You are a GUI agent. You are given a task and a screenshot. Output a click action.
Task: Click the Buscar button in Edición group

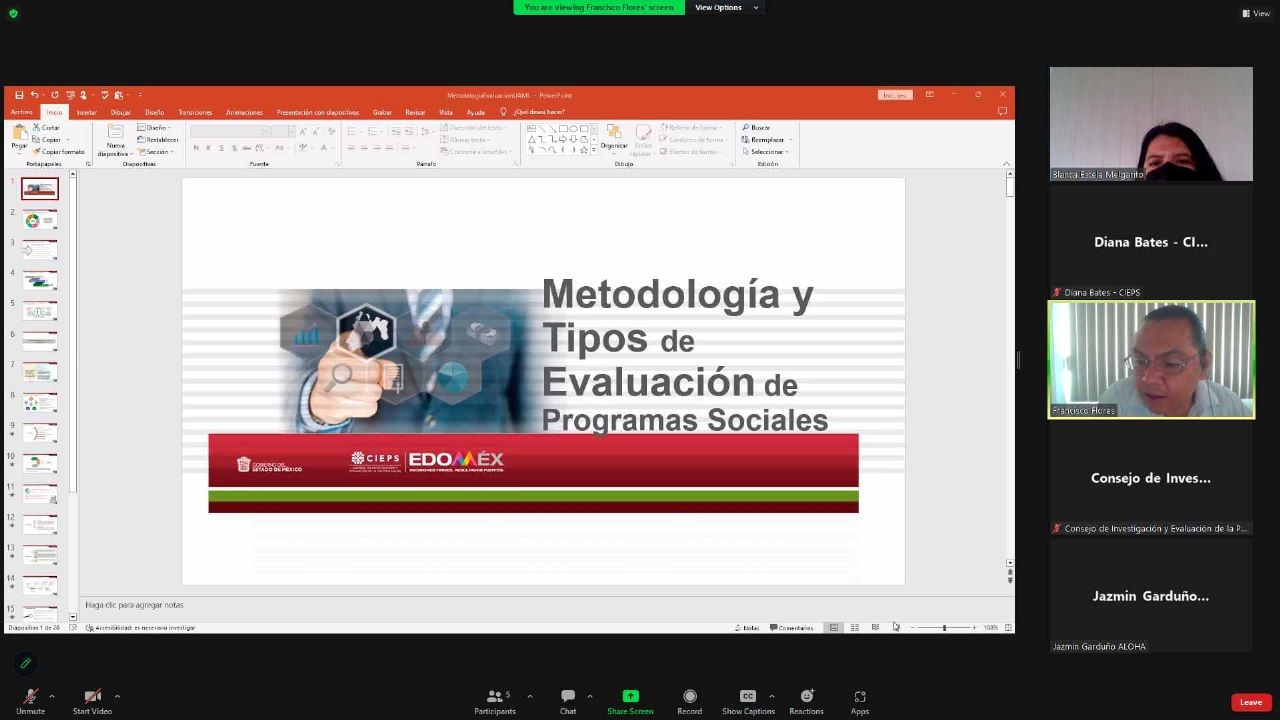pos(757,128)
